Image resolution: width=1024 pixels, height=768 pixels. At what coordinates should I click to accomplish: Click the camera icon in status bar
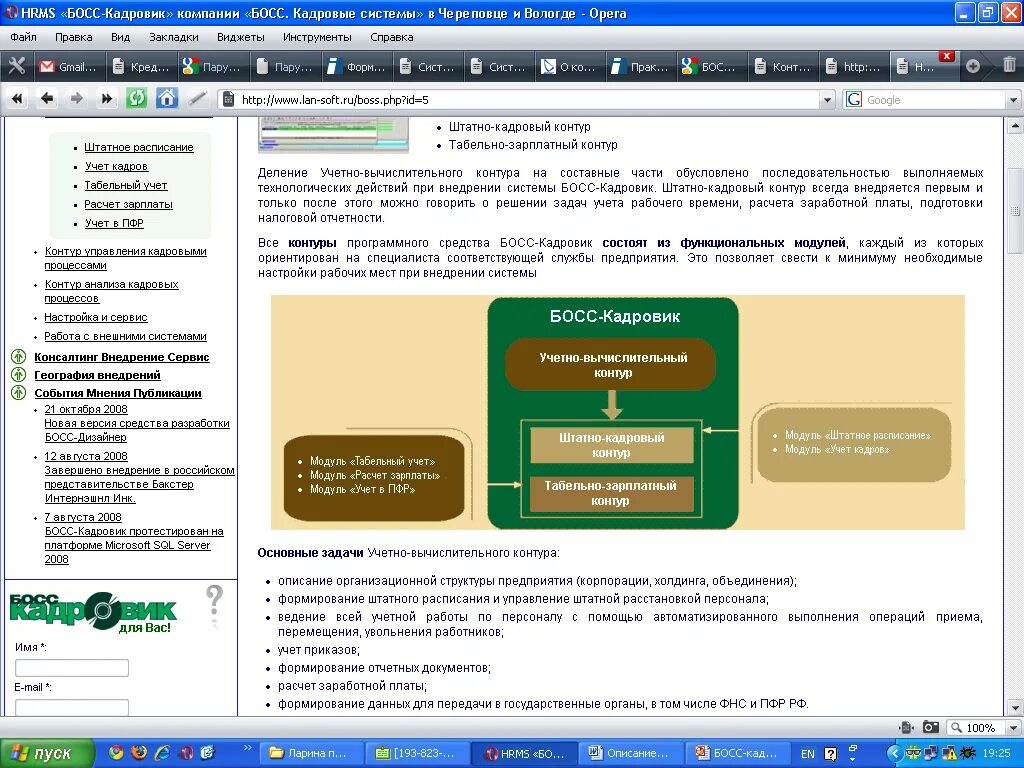point(931,727)
